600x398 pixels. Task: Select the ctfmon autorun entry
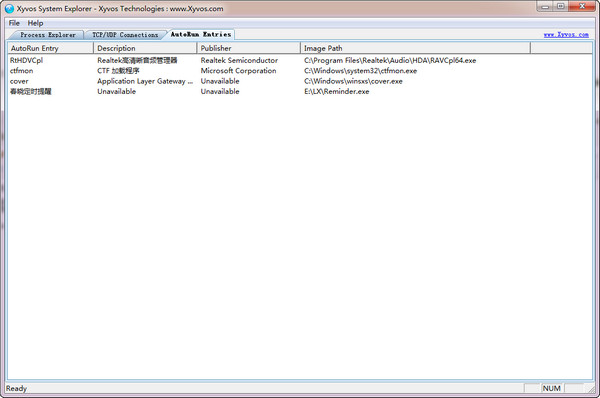click(21, 71)
